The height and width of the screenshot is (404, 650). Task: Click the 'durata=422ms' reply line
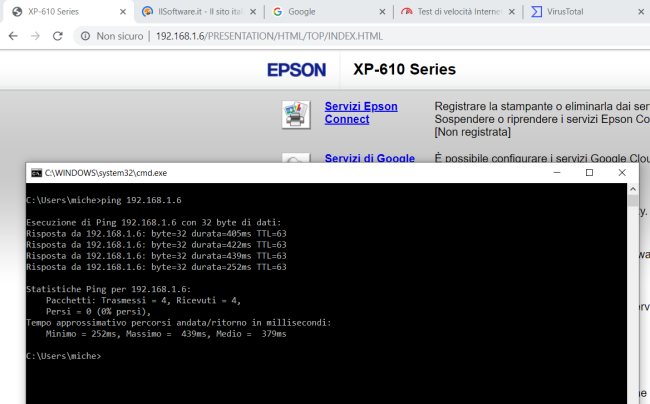tap(156, 245)
